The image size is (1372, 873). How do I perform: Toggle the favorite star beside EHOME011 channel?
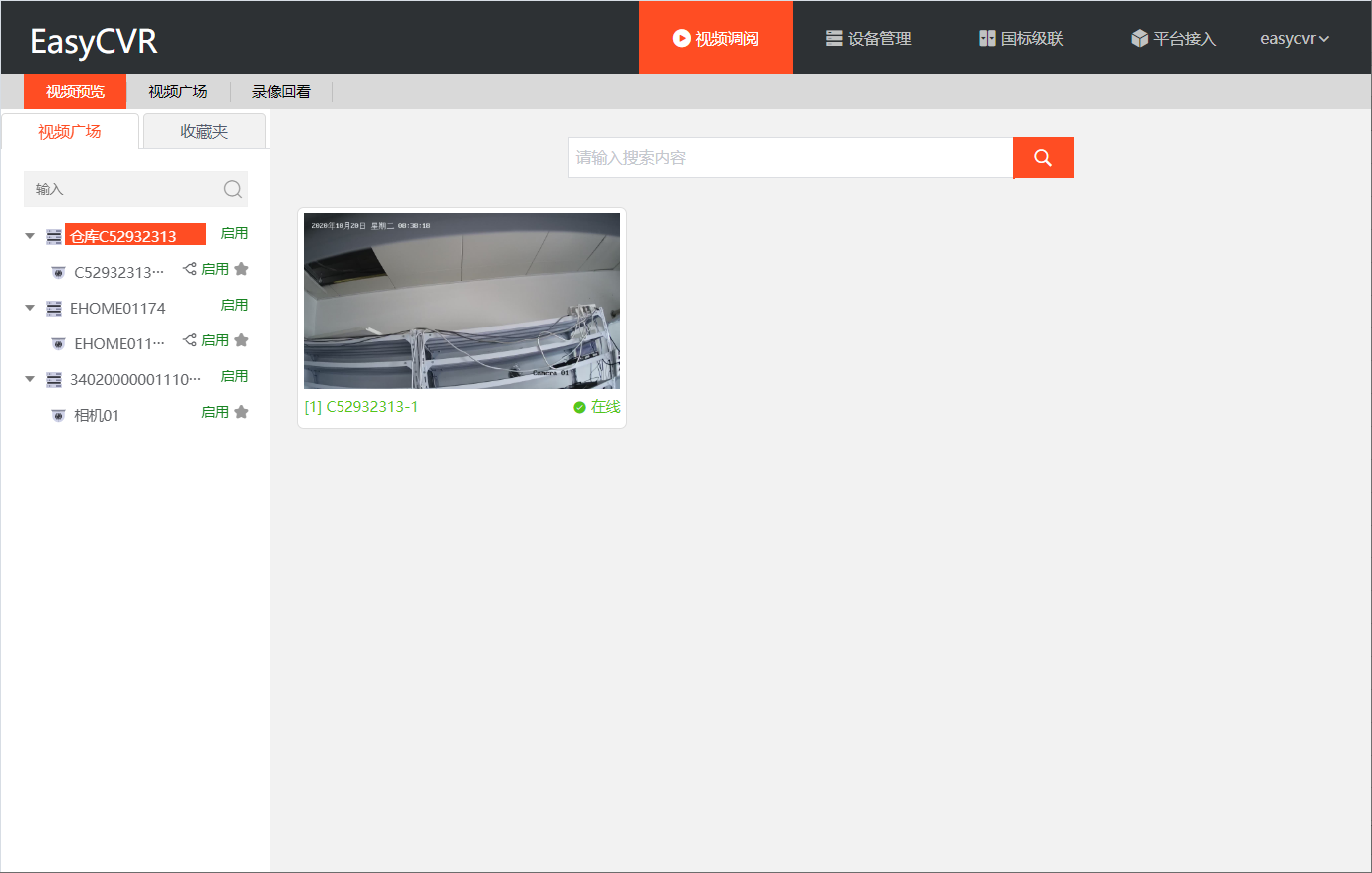click(x=241, y=339)
